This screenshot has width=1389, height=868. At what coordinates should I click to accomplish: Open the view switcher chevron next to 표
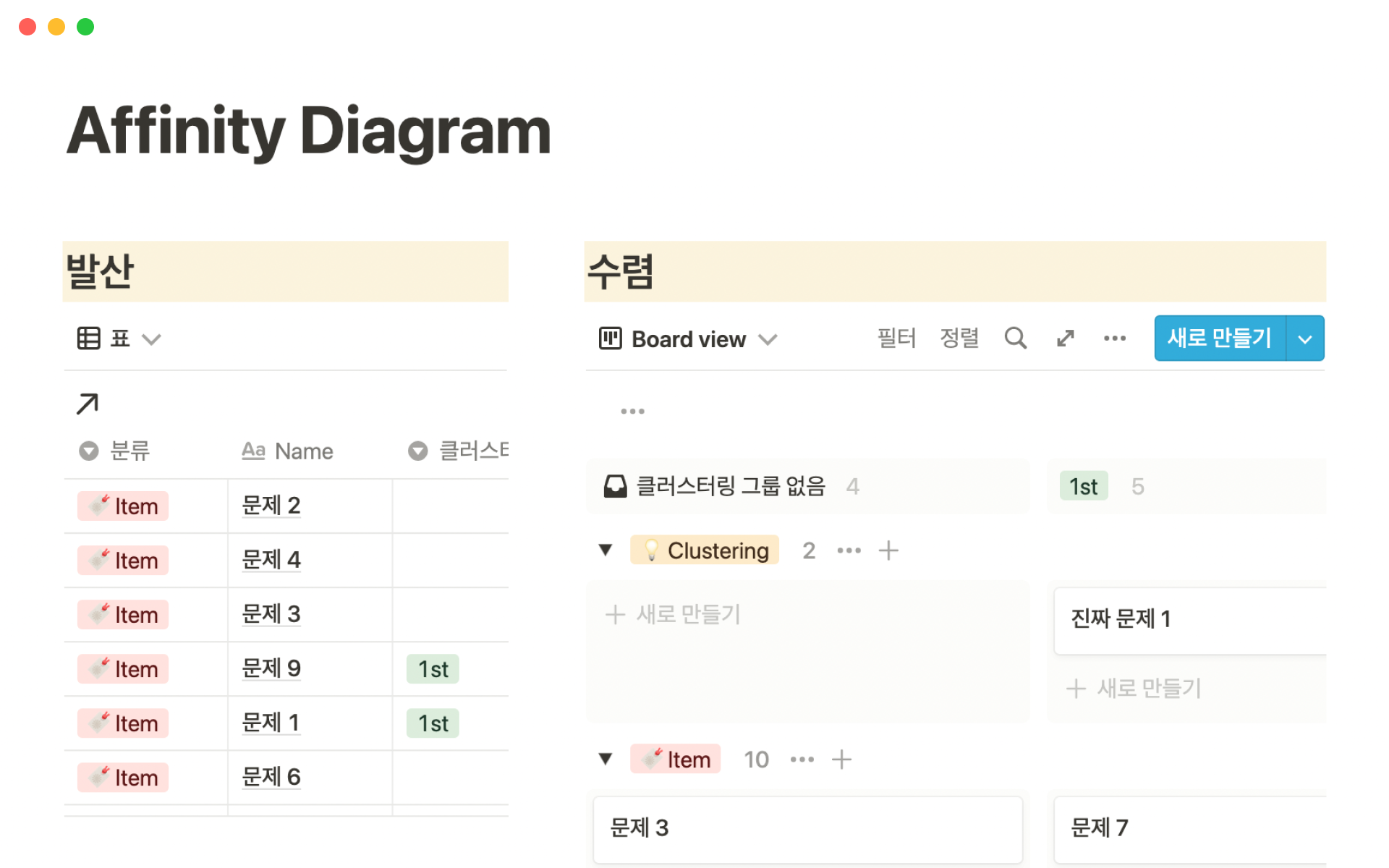pos(151,338)
